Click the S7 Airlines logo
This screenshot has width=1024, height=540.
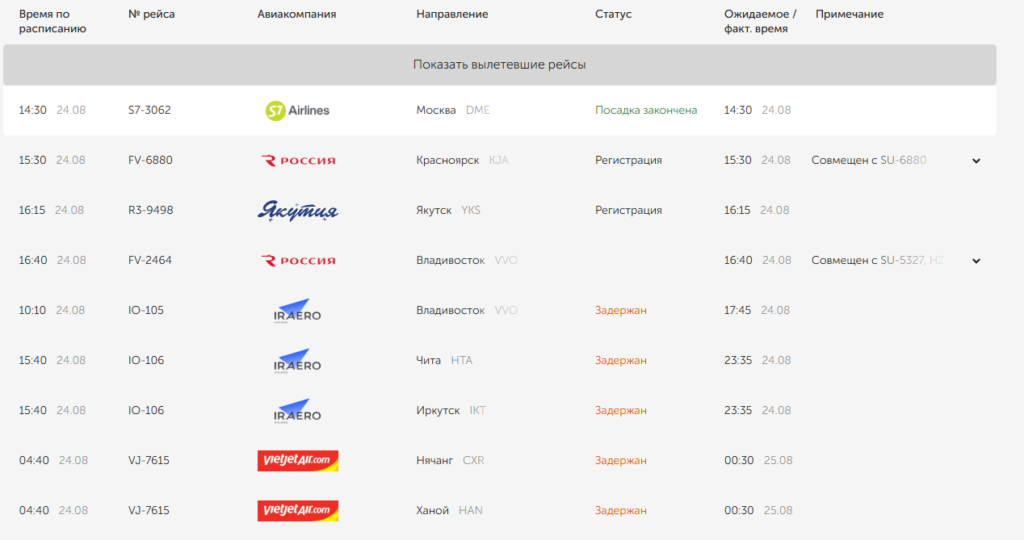click(x=297, y=110)
